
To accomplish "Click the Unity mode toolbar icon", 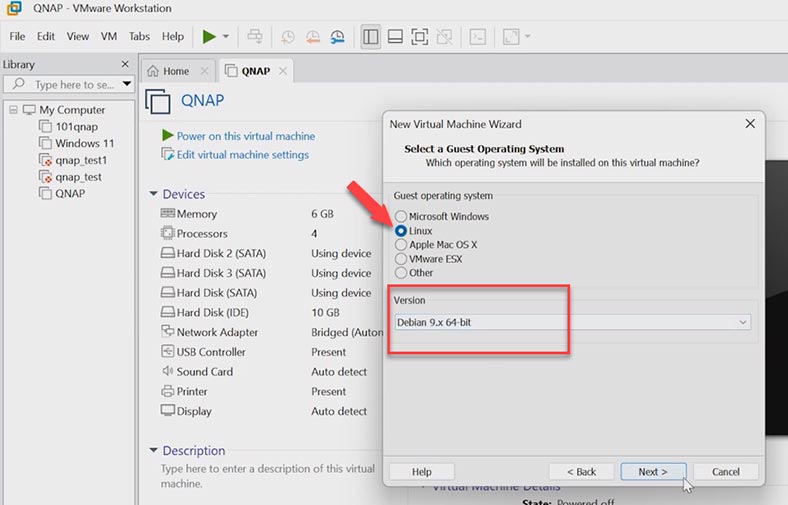I will click(x=444, y=37).
